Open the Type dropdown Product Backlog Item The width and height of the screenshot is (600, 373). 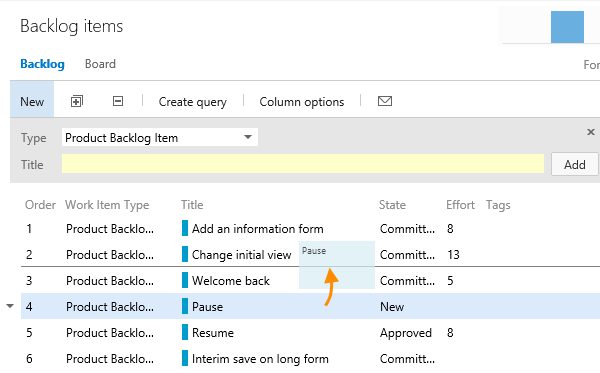tap(160, 137)
